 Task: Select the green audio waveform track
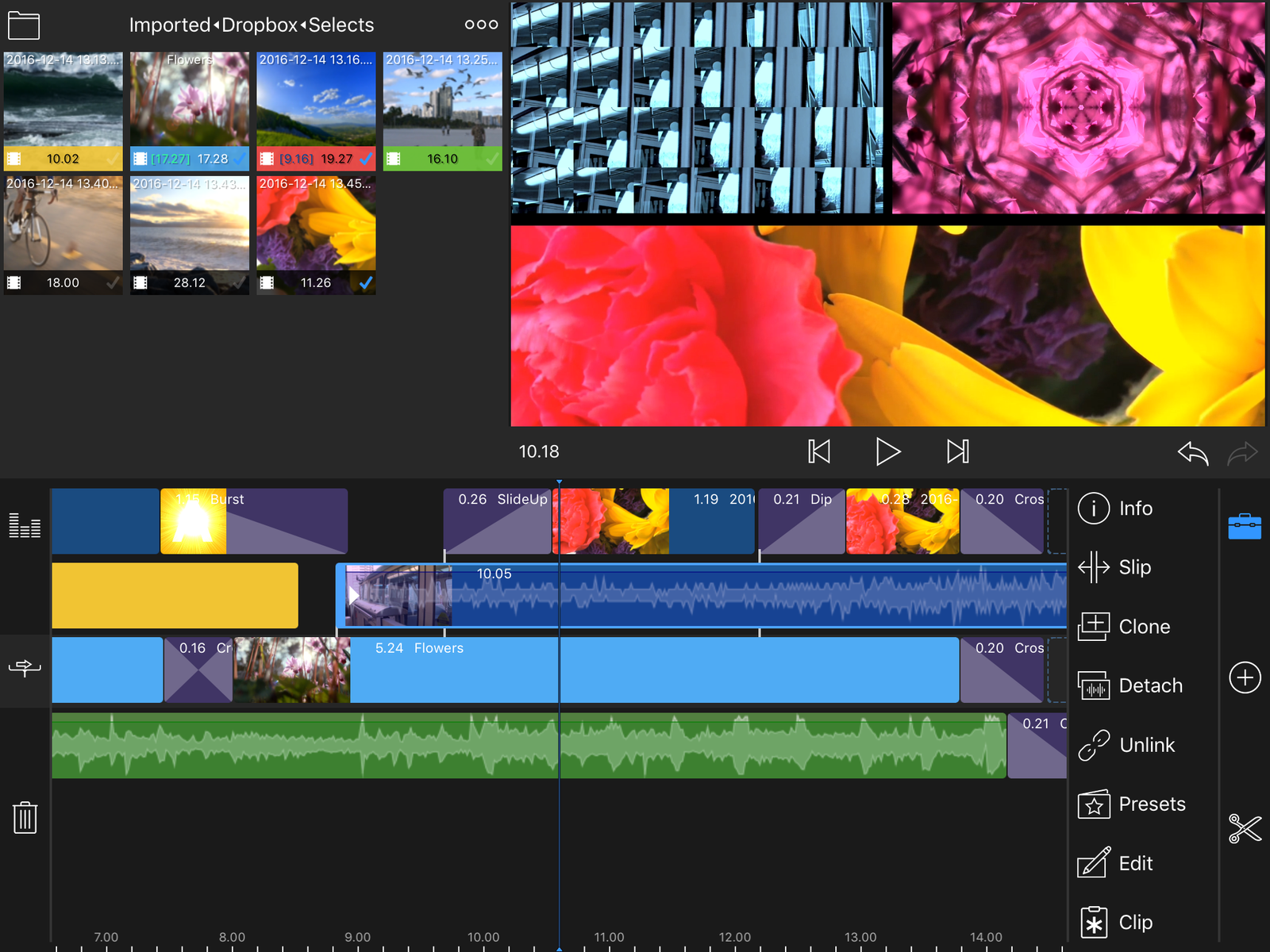pyautogui.click(x=529, y=746)
